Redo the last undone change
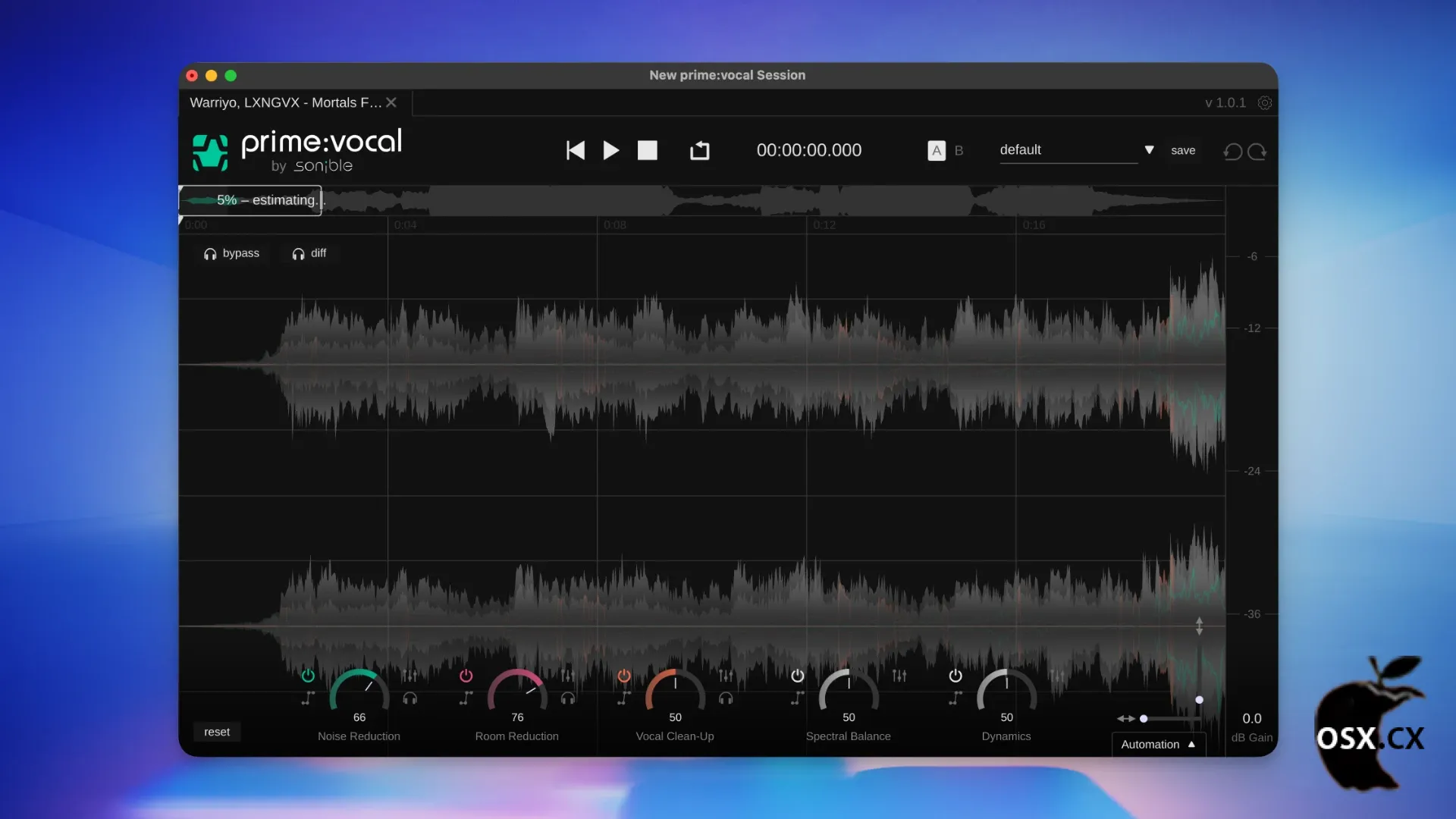The image size is (1456, 819). tap(1257, 152)
